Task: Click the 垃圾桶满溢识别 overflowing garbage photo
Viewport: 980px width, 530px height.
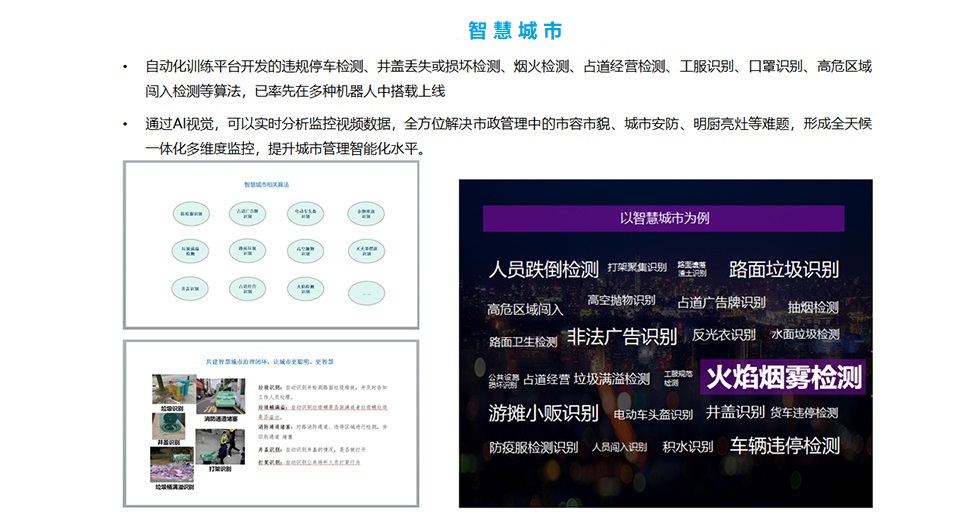Action: tap(172, 465)
